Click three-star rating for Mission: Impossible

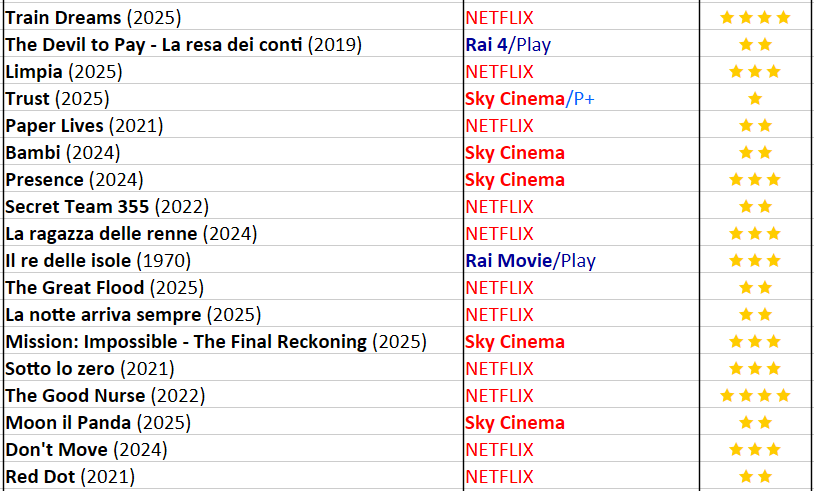[x=755, y=342]
